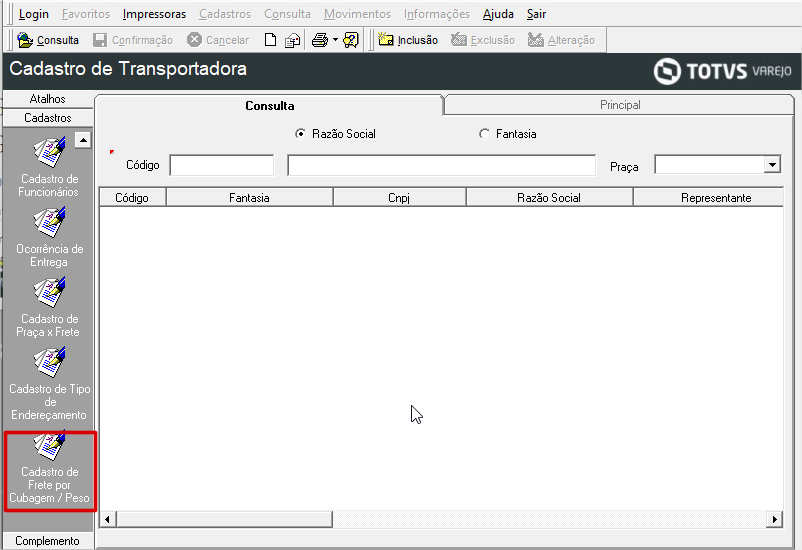Click the Consulta toolbar icon
This screenshot has height=550, width=802.
pyautogui.click(x=25, y=40)
